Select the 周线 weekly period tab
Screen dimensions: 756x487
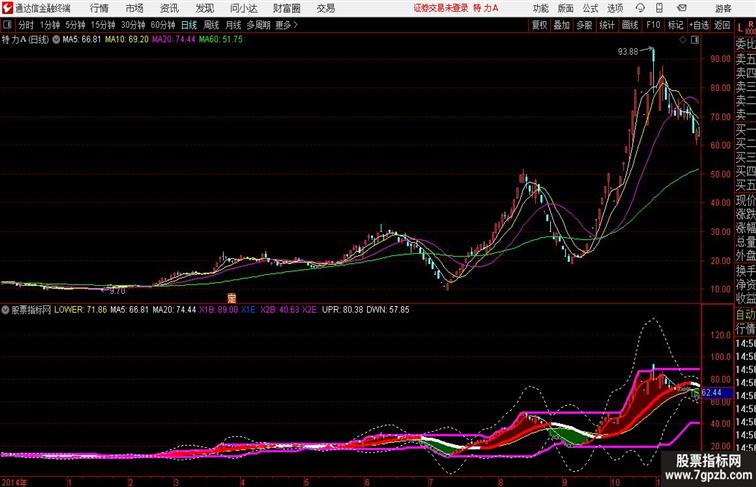(x=211, y=25)
